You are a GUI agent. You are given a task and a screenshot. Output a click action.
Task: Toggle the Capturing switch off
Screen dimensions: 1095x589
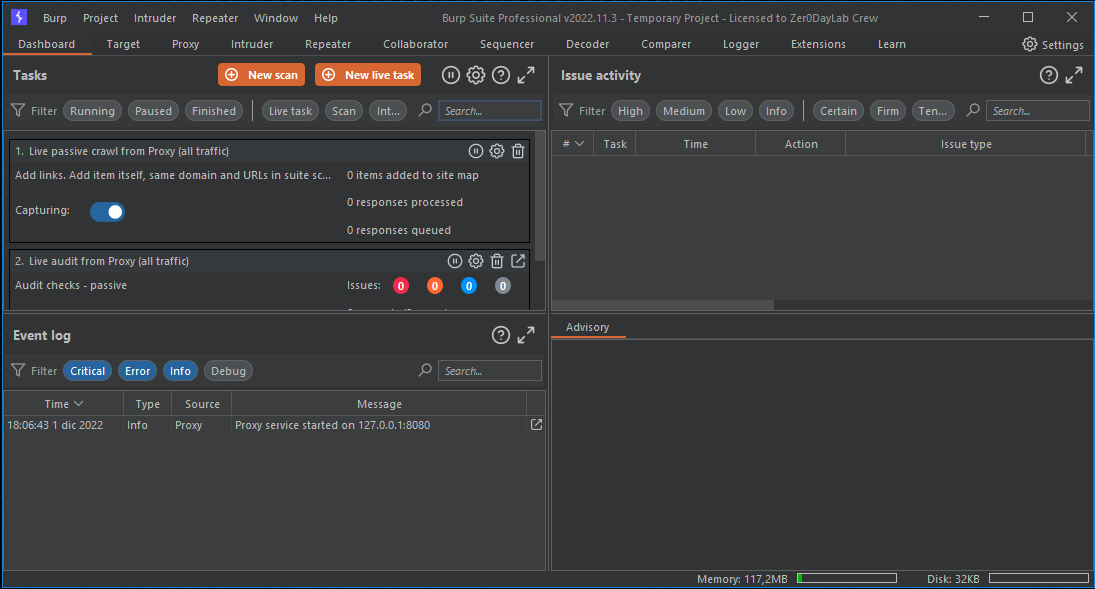108,212
